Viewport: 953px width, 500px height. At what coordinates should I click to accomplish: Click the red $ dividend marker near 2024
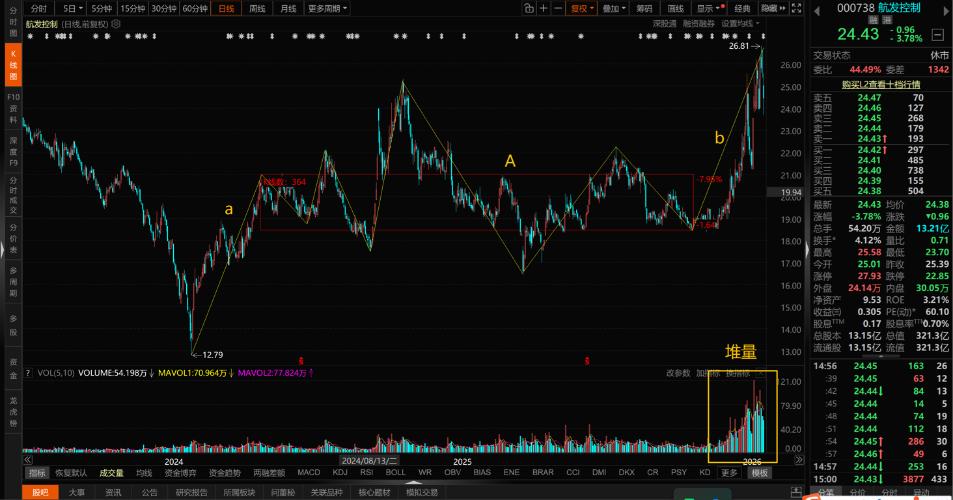click(x=301, y=361)
